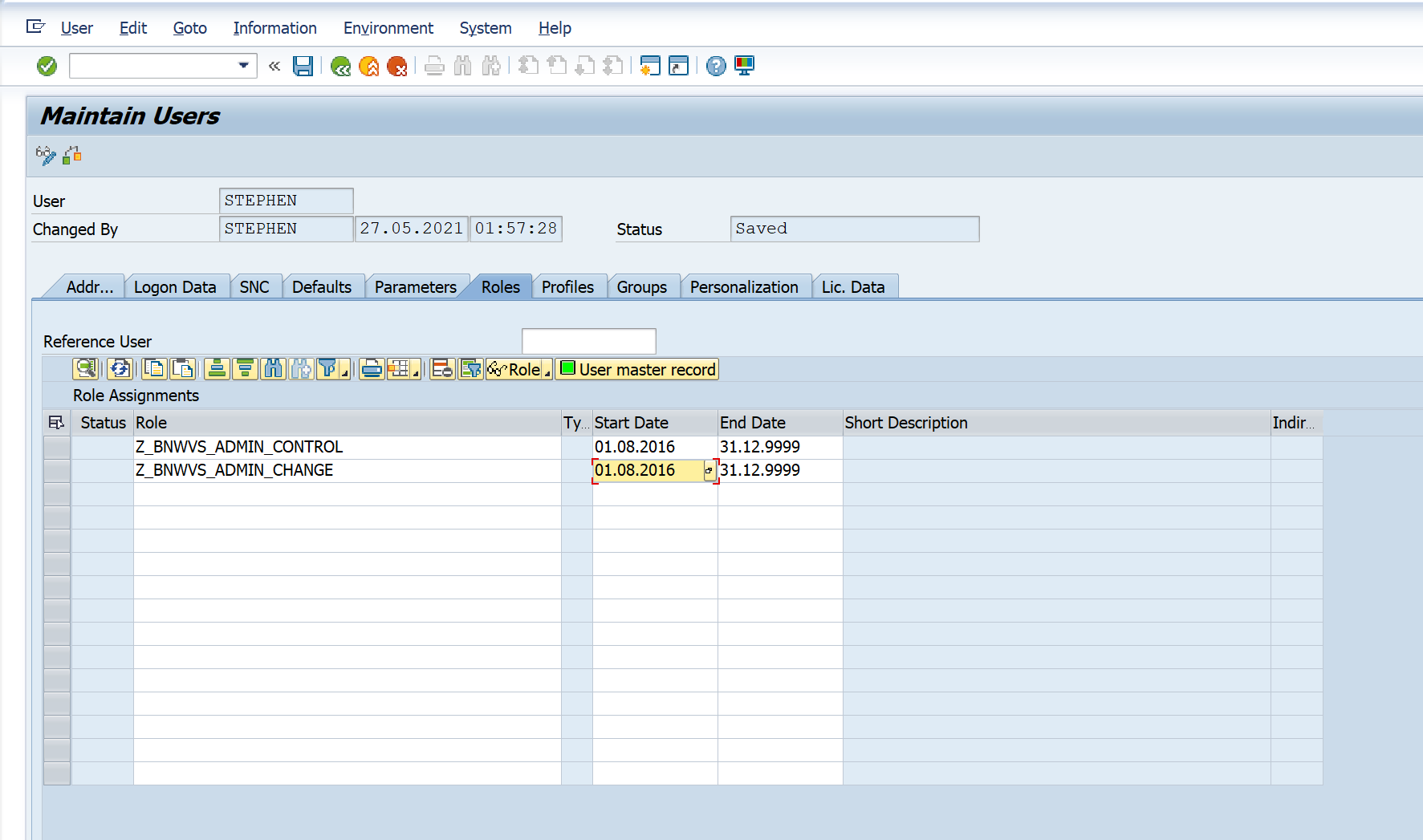1423x840 pixels.
Task: Click the select-all icon in table header corner
Action: click(56, 423)
